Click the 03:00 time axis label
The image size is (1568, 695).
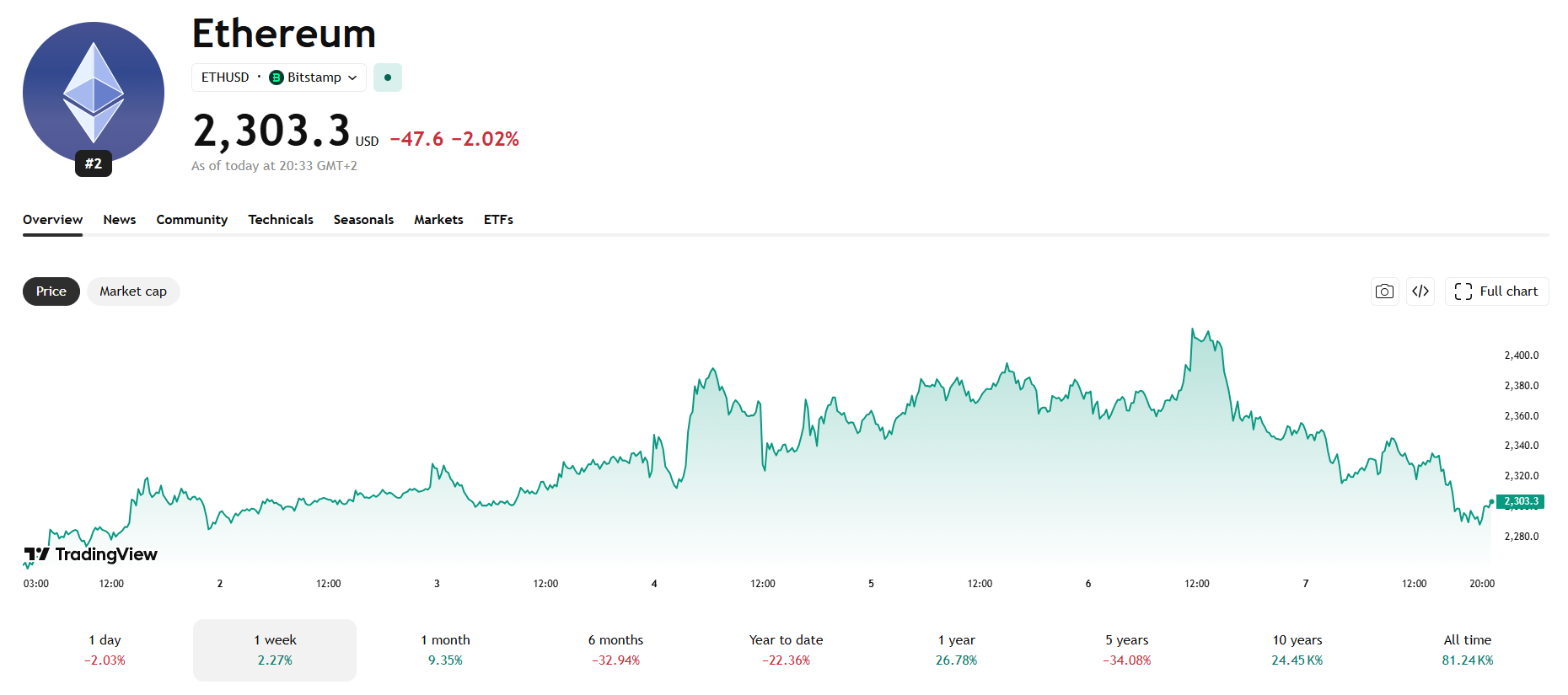pos(36,584)
